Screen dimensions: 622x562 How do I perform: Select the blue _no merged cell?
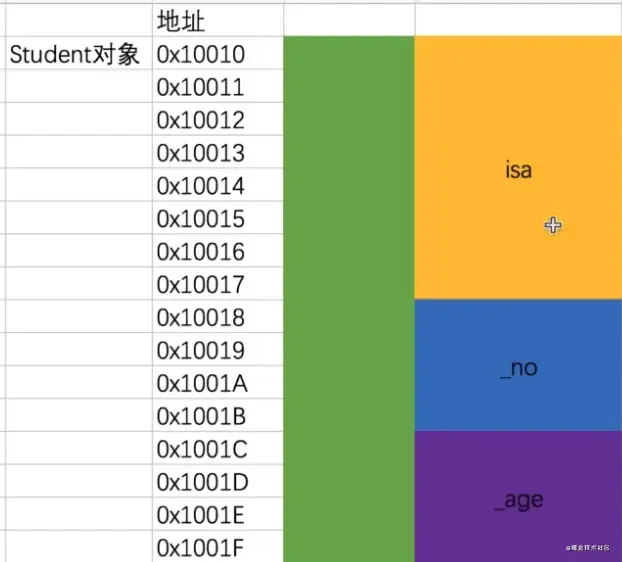(x=518, y=366)
